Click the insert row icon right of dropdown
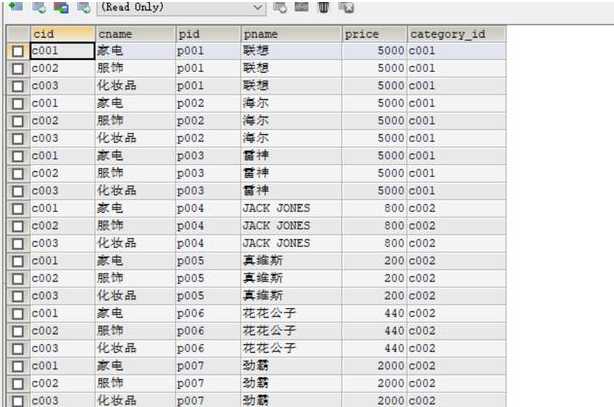The width and height of the screenshot is (614, 407). (280, 7)
